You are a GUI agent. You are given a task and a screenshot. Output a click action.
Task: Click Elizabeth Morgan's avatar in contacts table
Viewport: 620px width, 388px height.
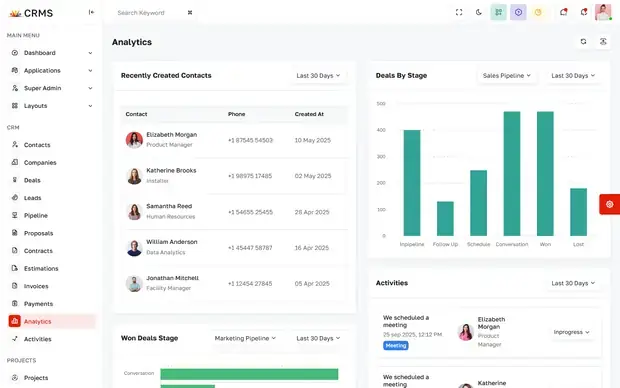(134, 140)
